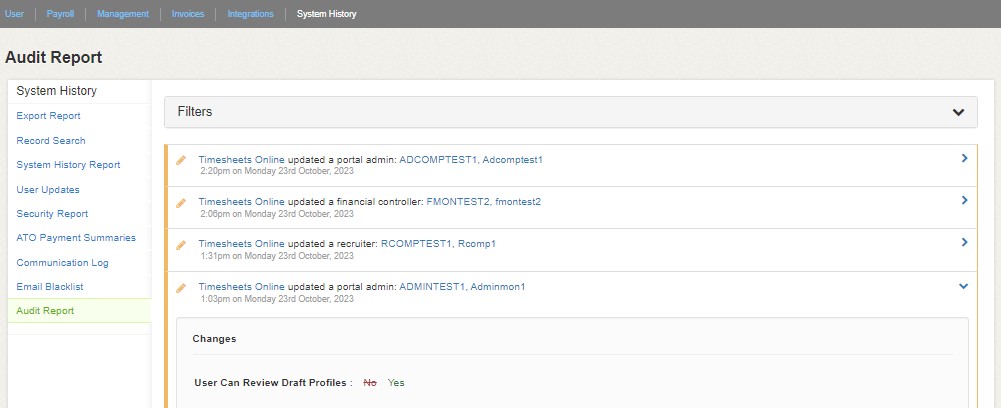The image size is (1001, 408).
Task: Open the Communication Log page
Action: click(62, 263)
